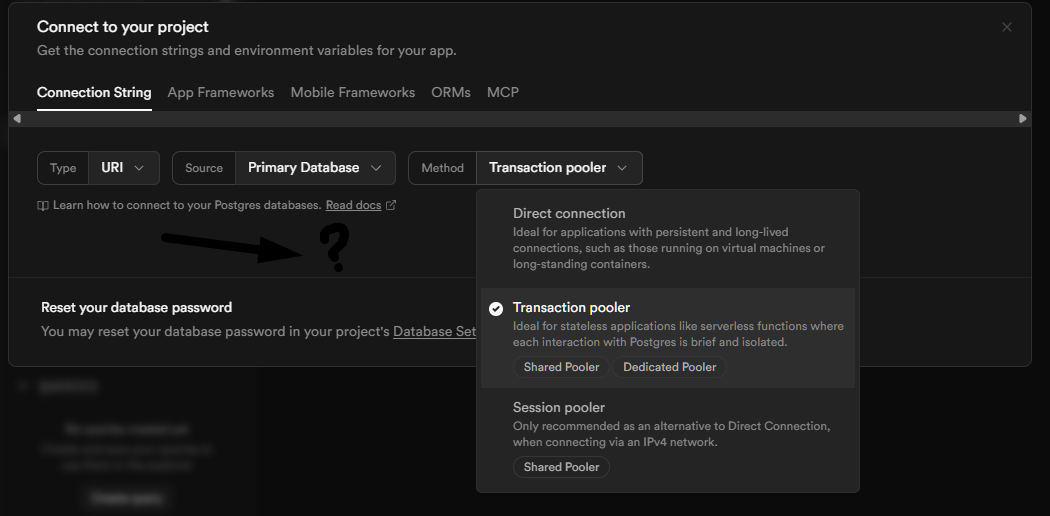1050x516 pixels.
Task: Follow the Database Settings link
Action: coord(435,331)
